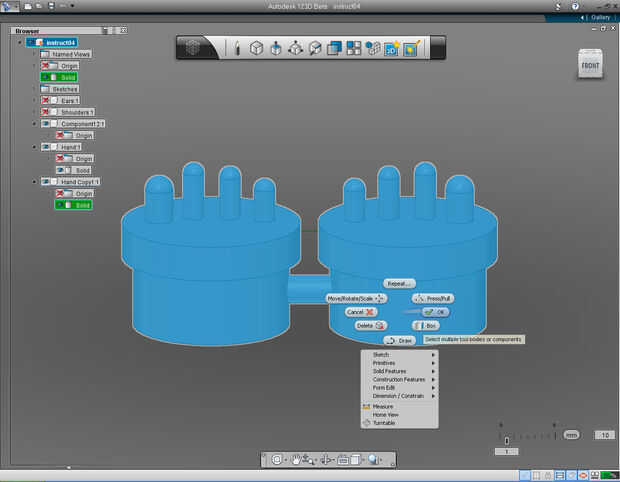Expand the Sketches folder

pyautogui.click(x=34, y=89)
